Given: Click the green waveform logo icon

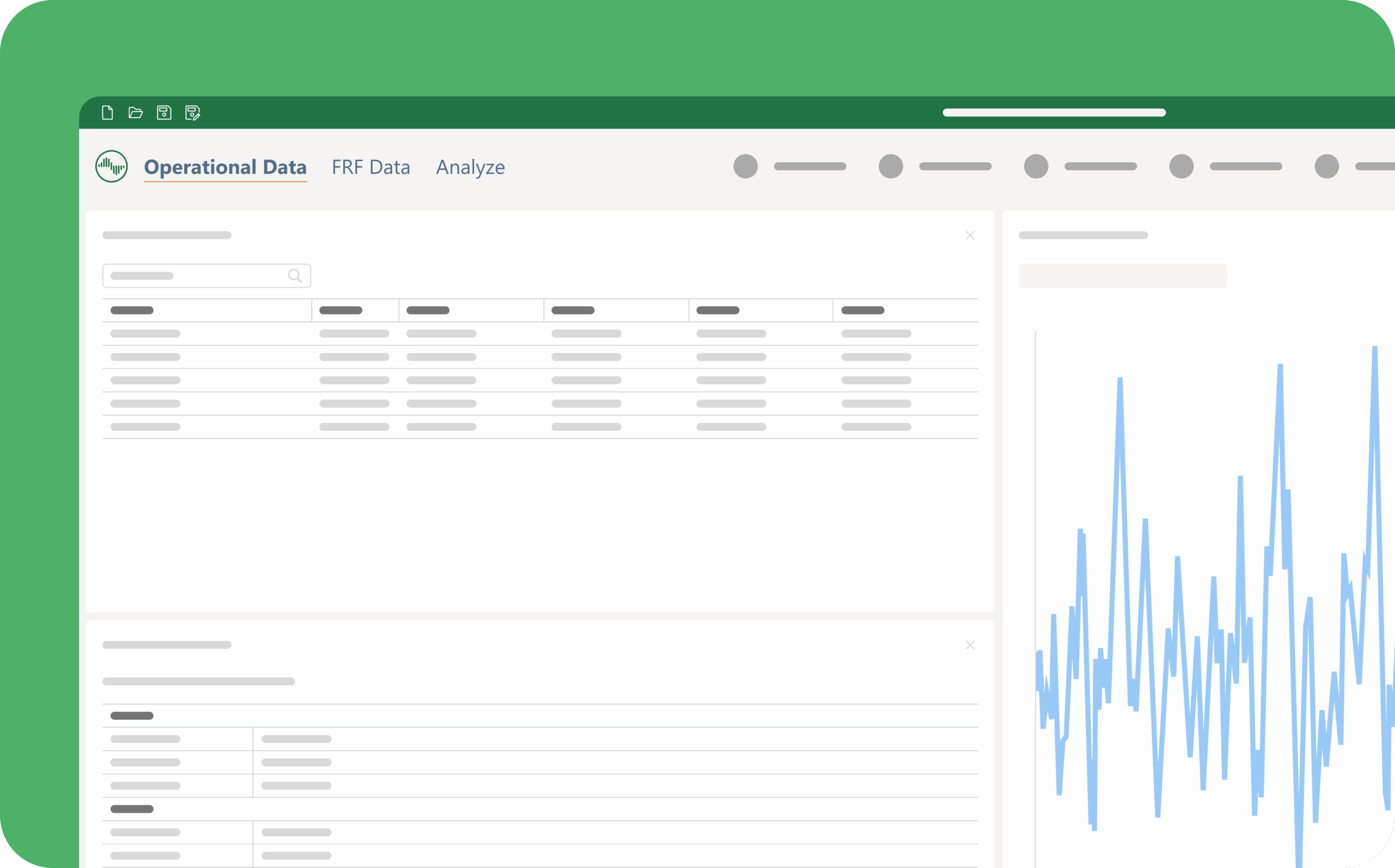Looking at the screenshot, I should coord(111,167).
